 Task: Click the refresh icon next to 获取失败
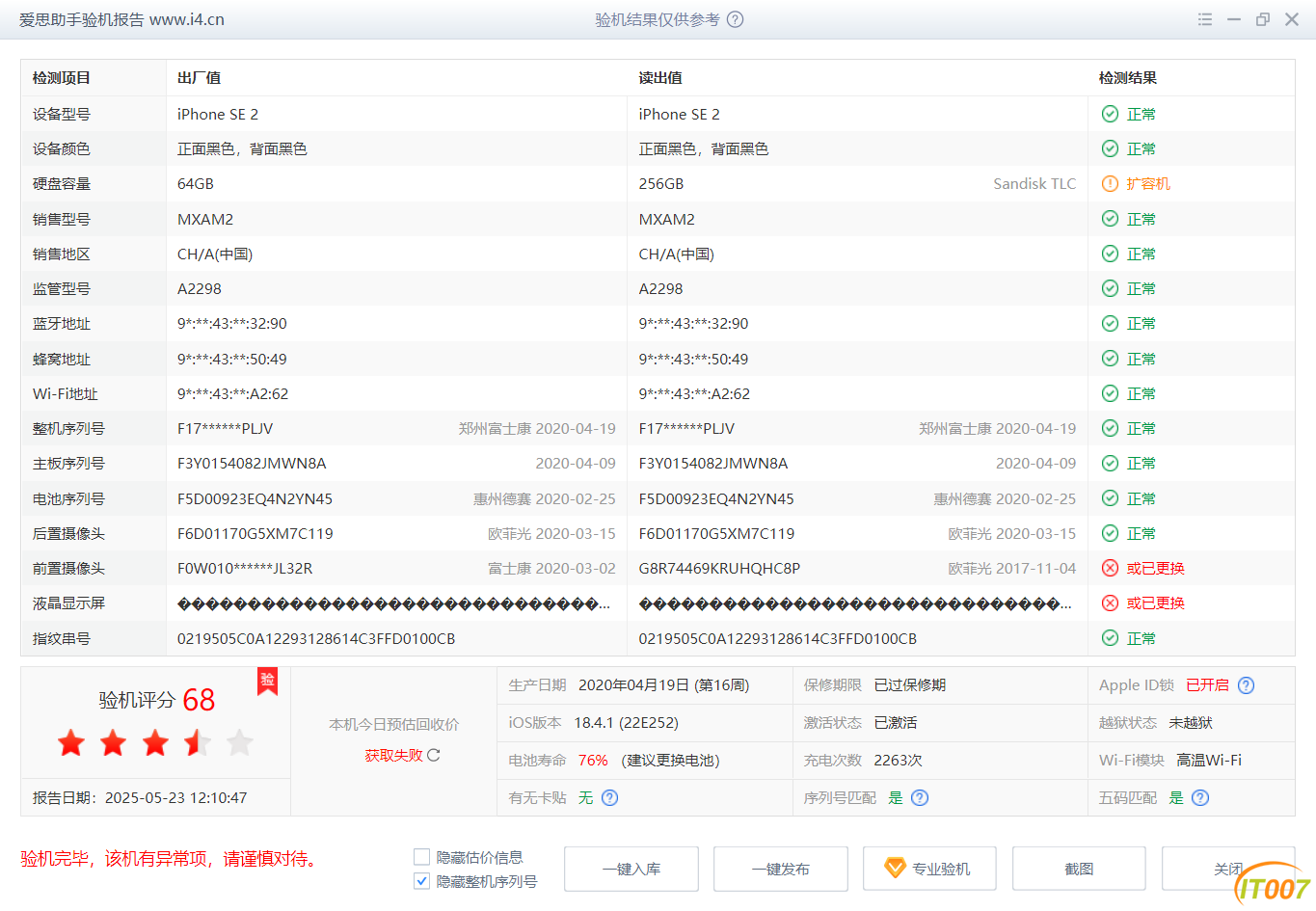(434, 755)
